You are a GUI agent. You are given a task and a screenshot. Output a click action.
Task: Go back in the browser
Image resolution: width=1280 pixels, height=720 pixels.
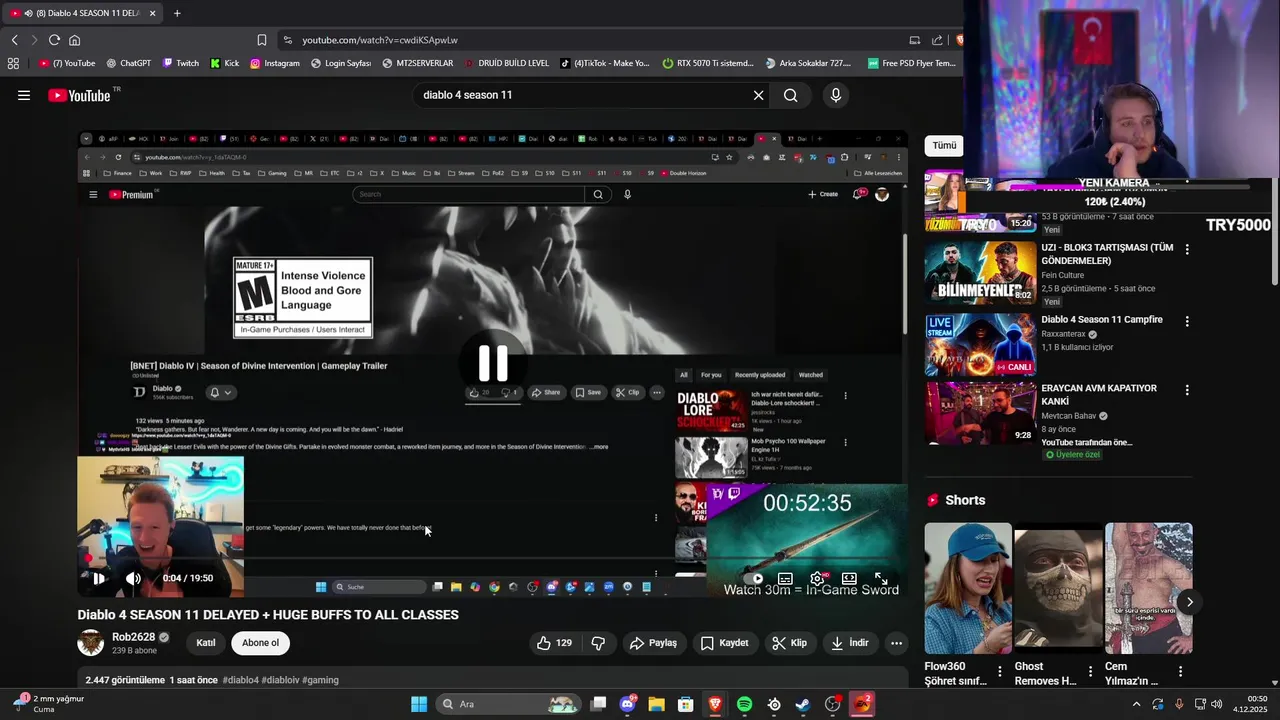click(14, 40)
